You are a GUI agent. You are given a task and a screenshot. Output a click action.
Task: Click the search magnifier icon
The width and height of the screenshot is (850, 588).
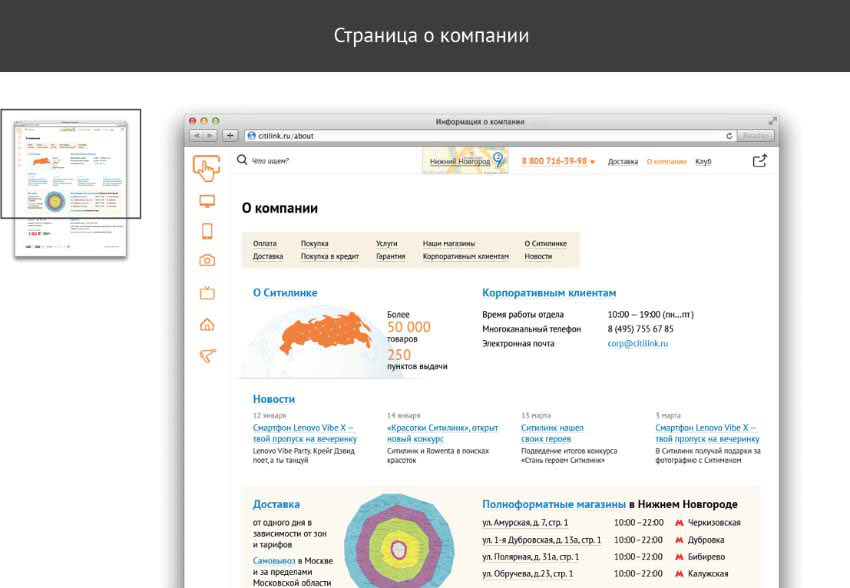point(242,160)
